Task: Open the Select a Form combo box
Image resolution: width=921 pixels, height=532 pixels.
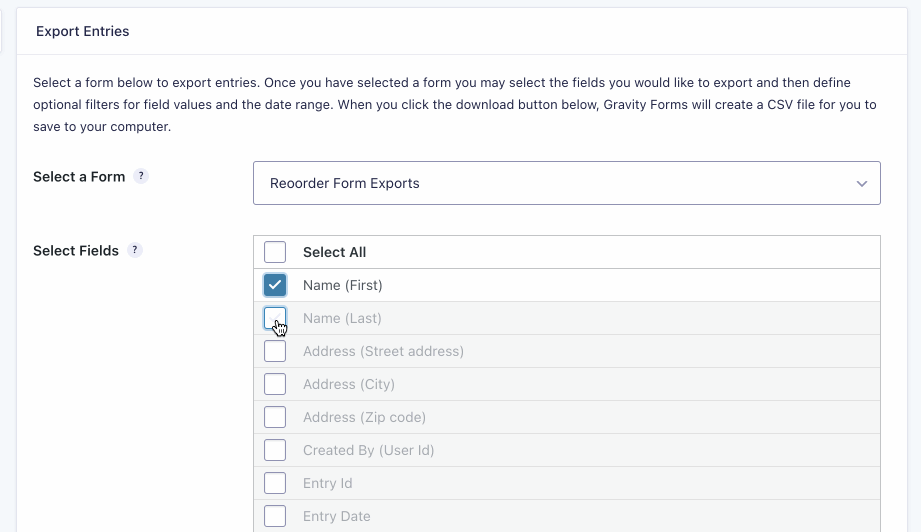Action: [566, 184]
